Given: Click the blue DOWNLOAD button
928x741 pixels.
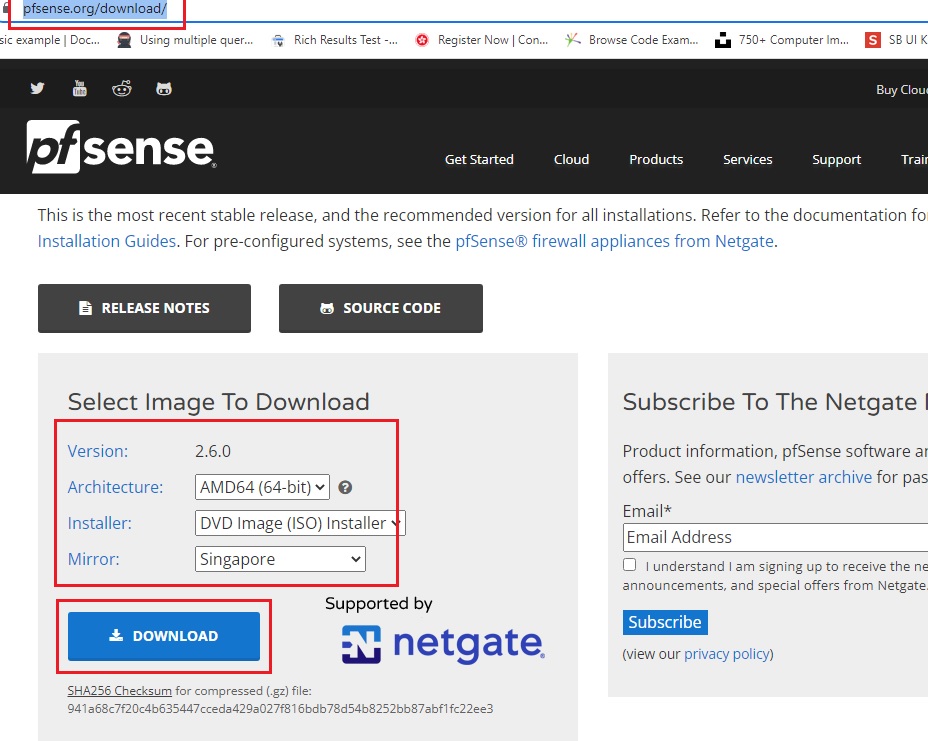Looking at the screenshot, I should pos(164,636).
